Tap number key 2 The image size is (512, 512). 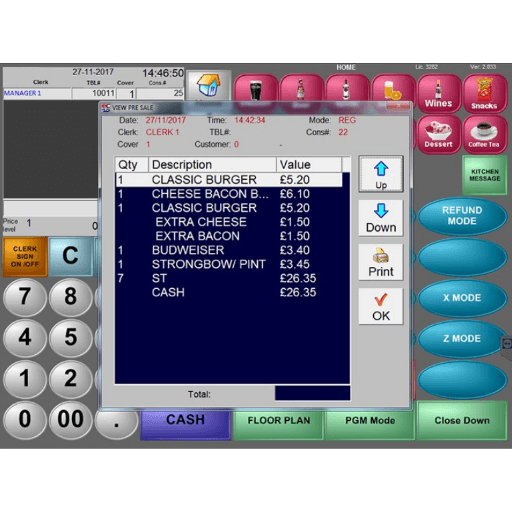tap(70, 379)
